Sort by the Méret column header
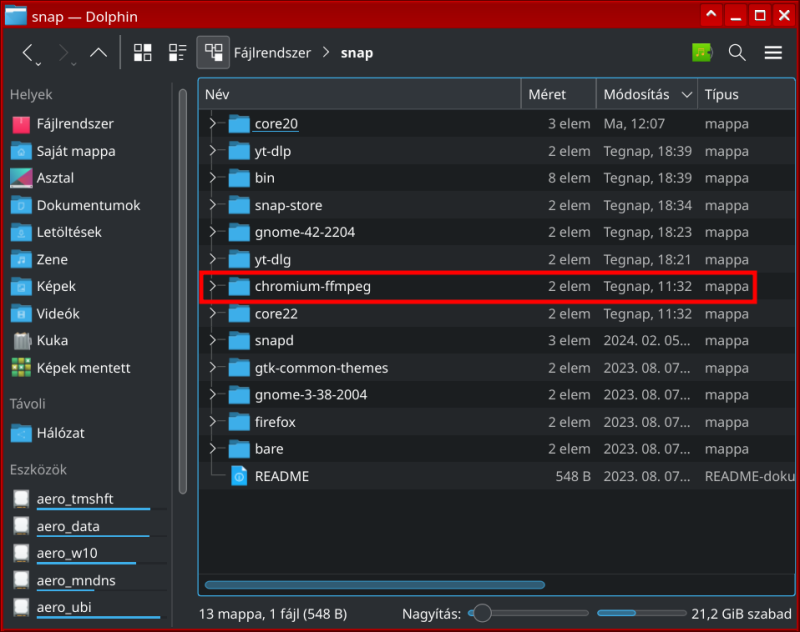 coord(559,94)
